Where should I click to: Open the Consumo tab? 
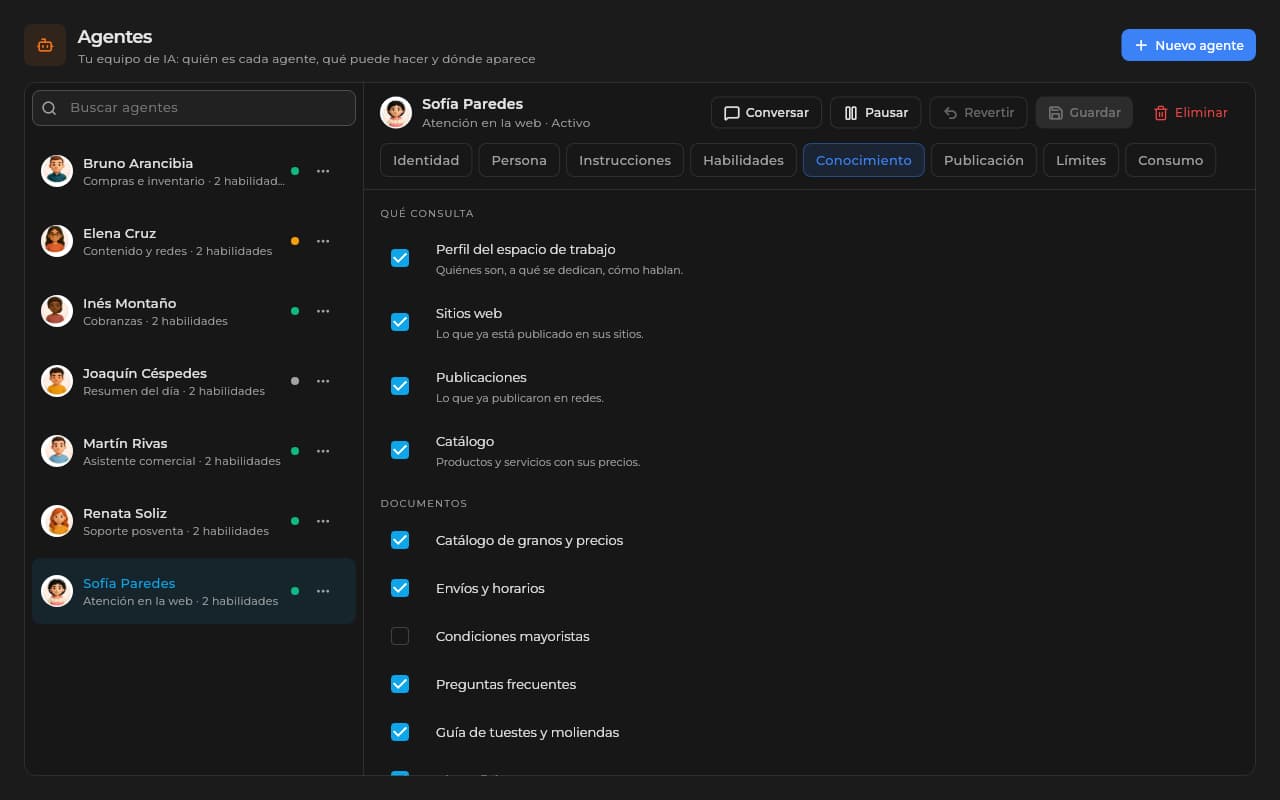[x=1170, y=160]
